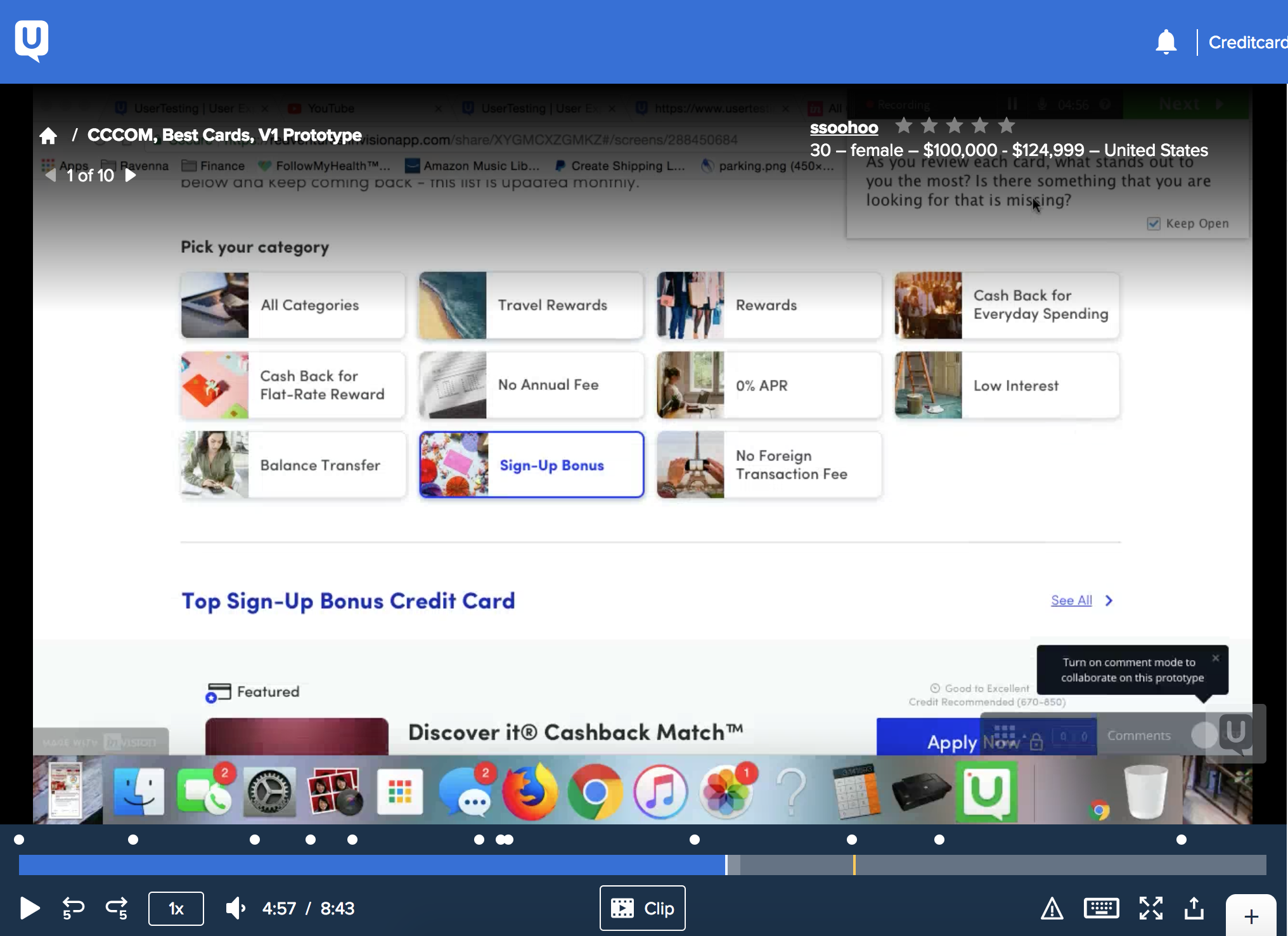Click the plus add-note button
This screenshot has width=1288, height=936.
click(1251, 916)
